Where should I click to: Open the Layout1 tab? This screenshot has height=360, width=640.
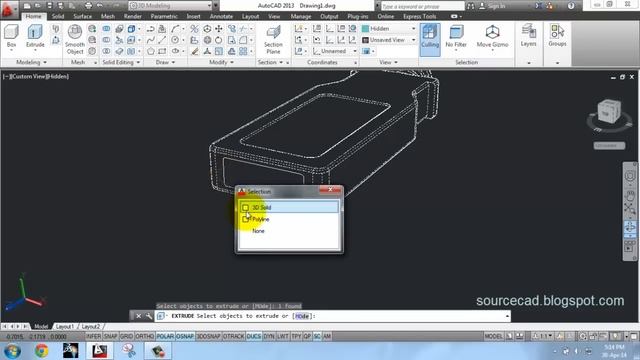point(64,327)
